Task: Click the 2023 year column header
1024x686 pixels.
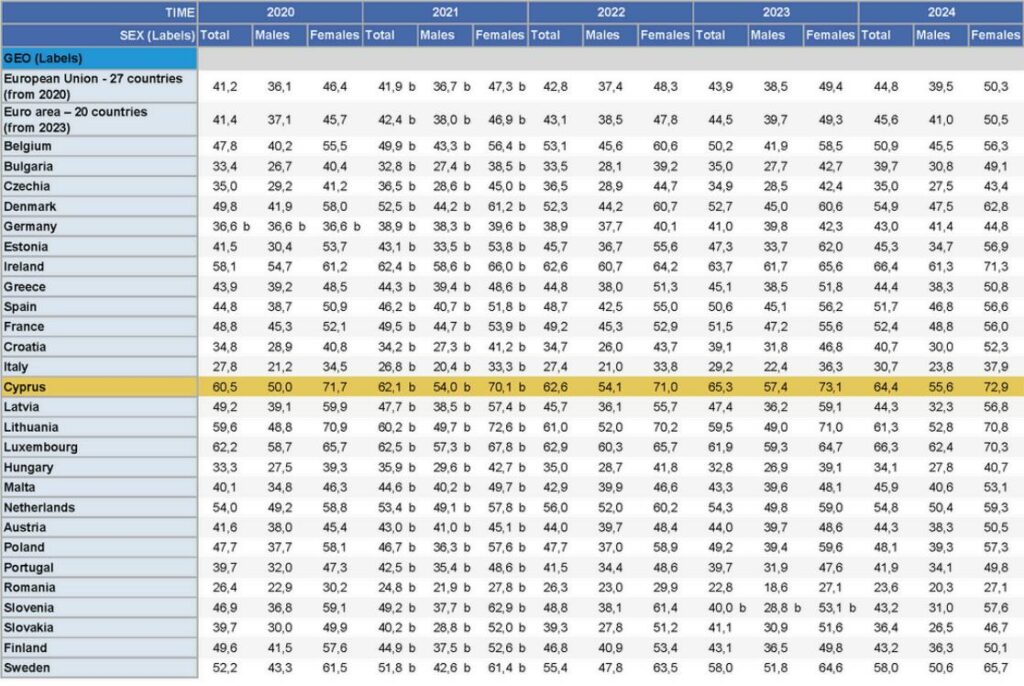Action: coord(776,12)
